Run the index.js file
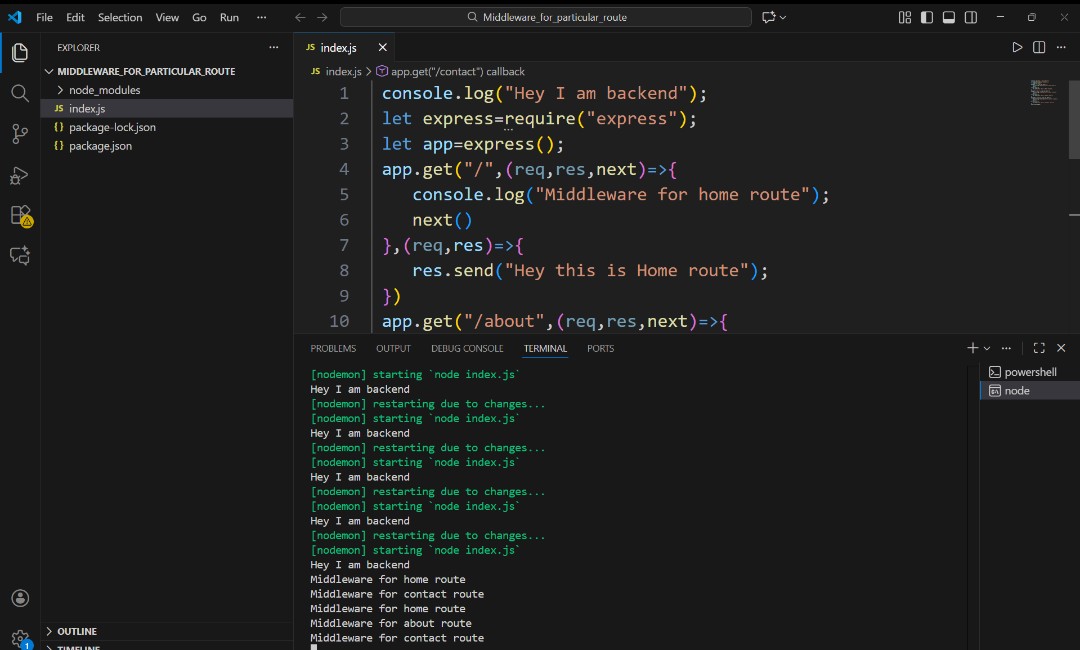This screenshot has width=1080, height=650. pos(1017,47)
